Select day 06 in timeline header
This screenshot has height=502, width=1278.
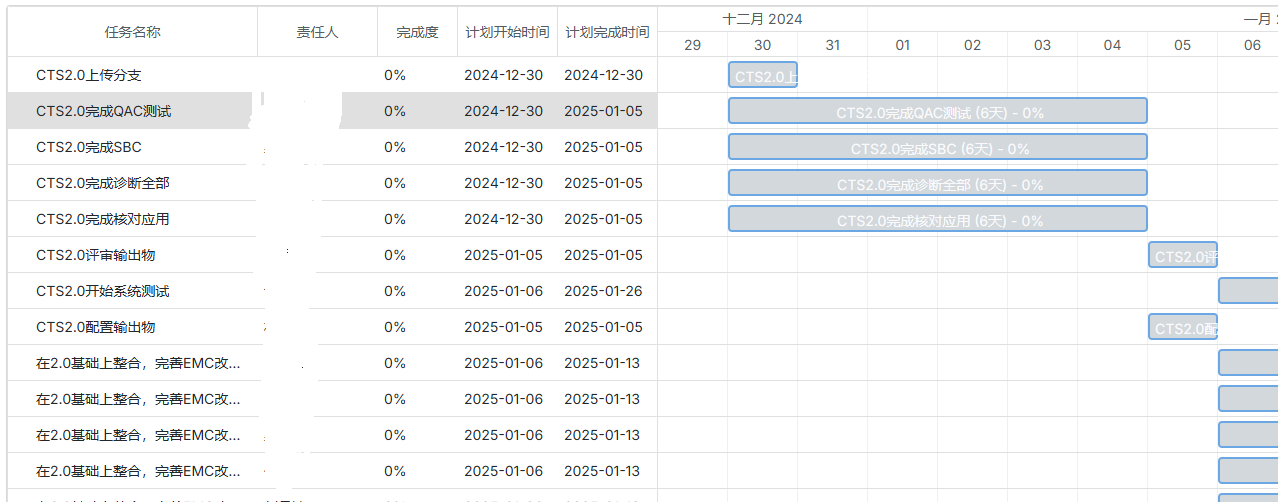[x=1248, y=45]
